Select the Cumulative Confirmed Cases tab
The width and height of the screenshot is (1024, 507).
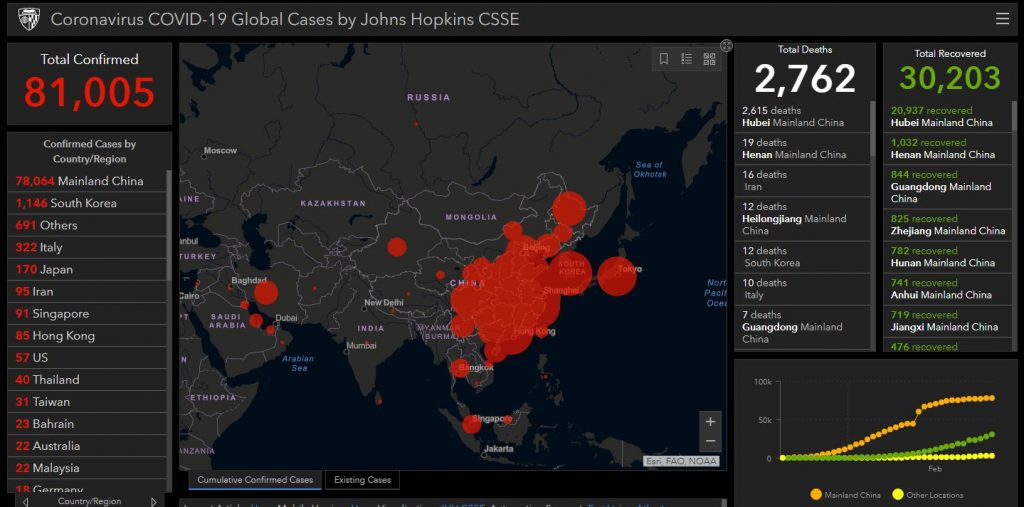255,480
